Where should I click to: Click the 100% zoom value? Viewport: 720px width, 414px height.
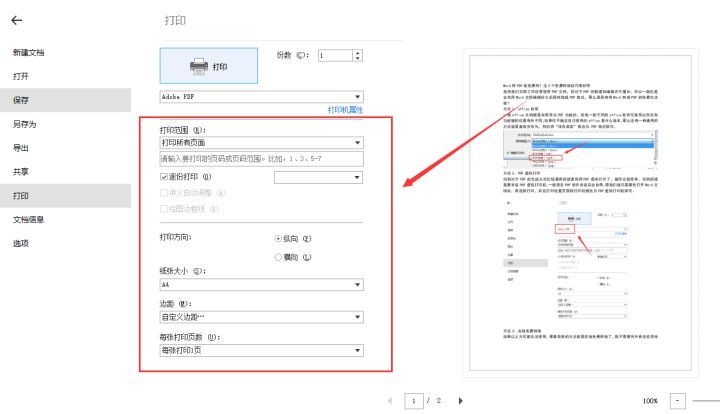[x=650, y=401]
